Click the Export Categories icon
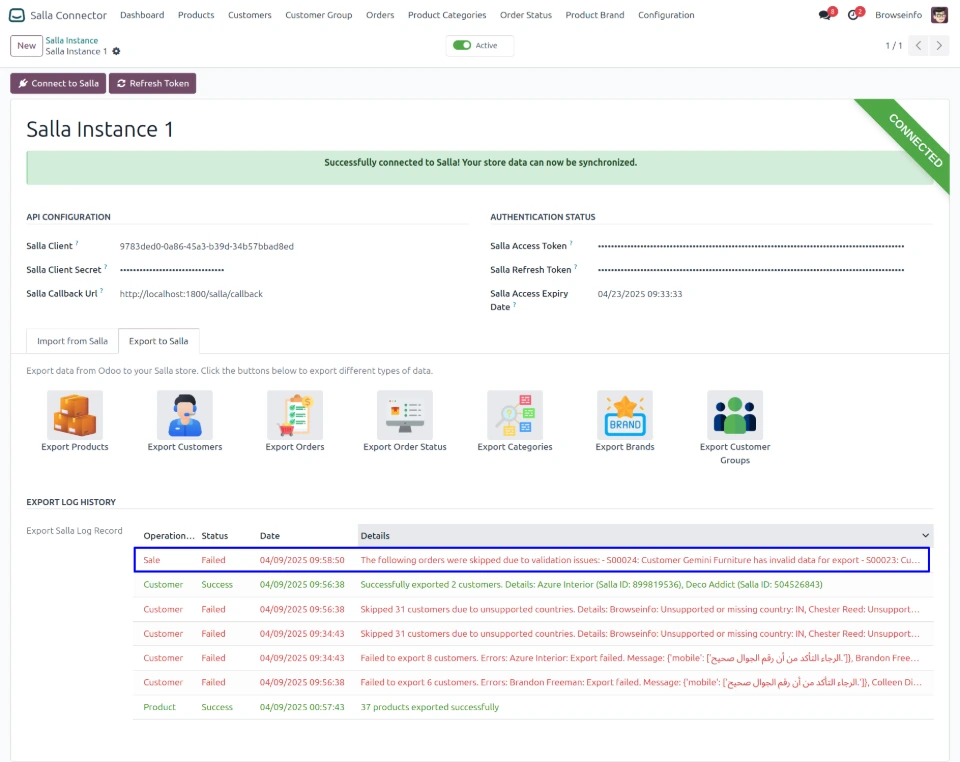Viewport: 960px width, 762px height. [515, 415]
